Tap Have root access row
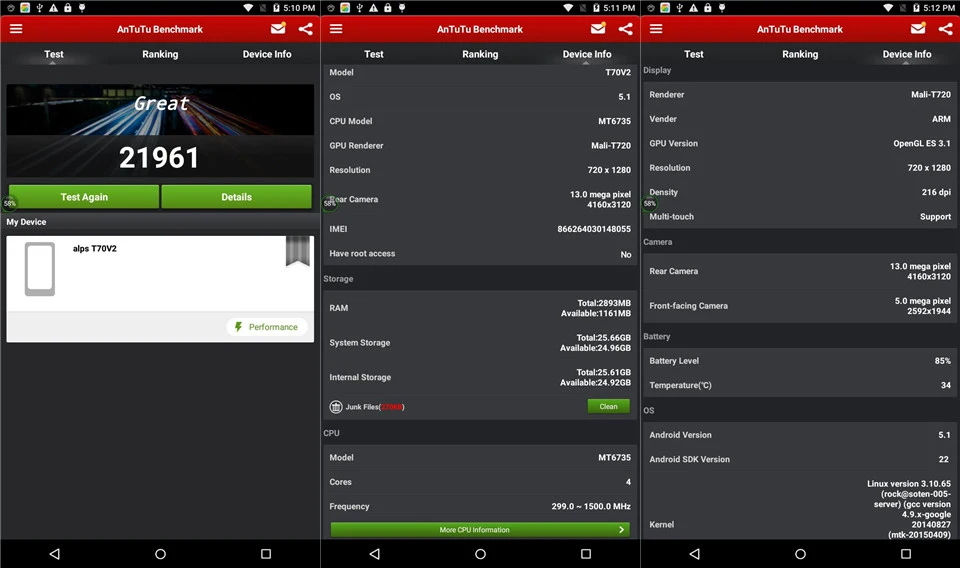This screenshot has height=568, width=960. pos(480,253)
